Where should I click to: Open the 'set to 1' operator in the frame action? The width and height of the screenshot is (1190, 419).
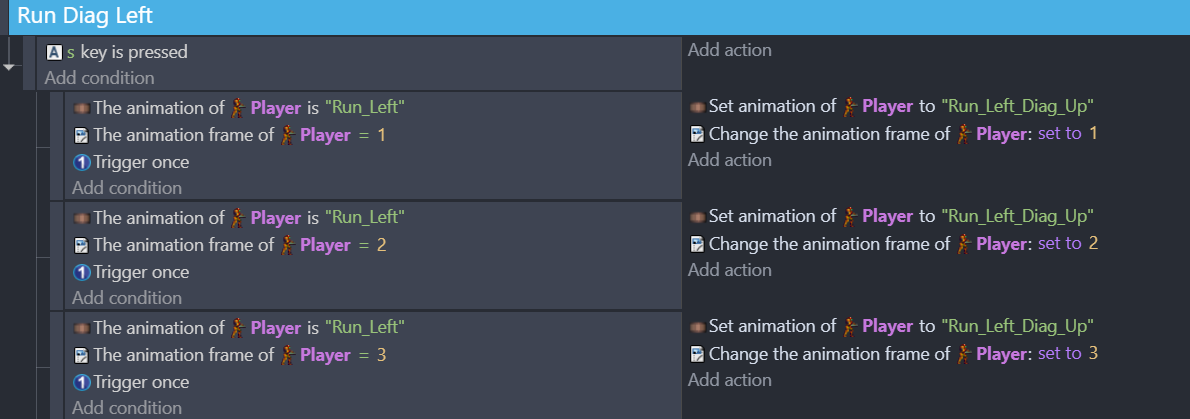(1059, 134)
